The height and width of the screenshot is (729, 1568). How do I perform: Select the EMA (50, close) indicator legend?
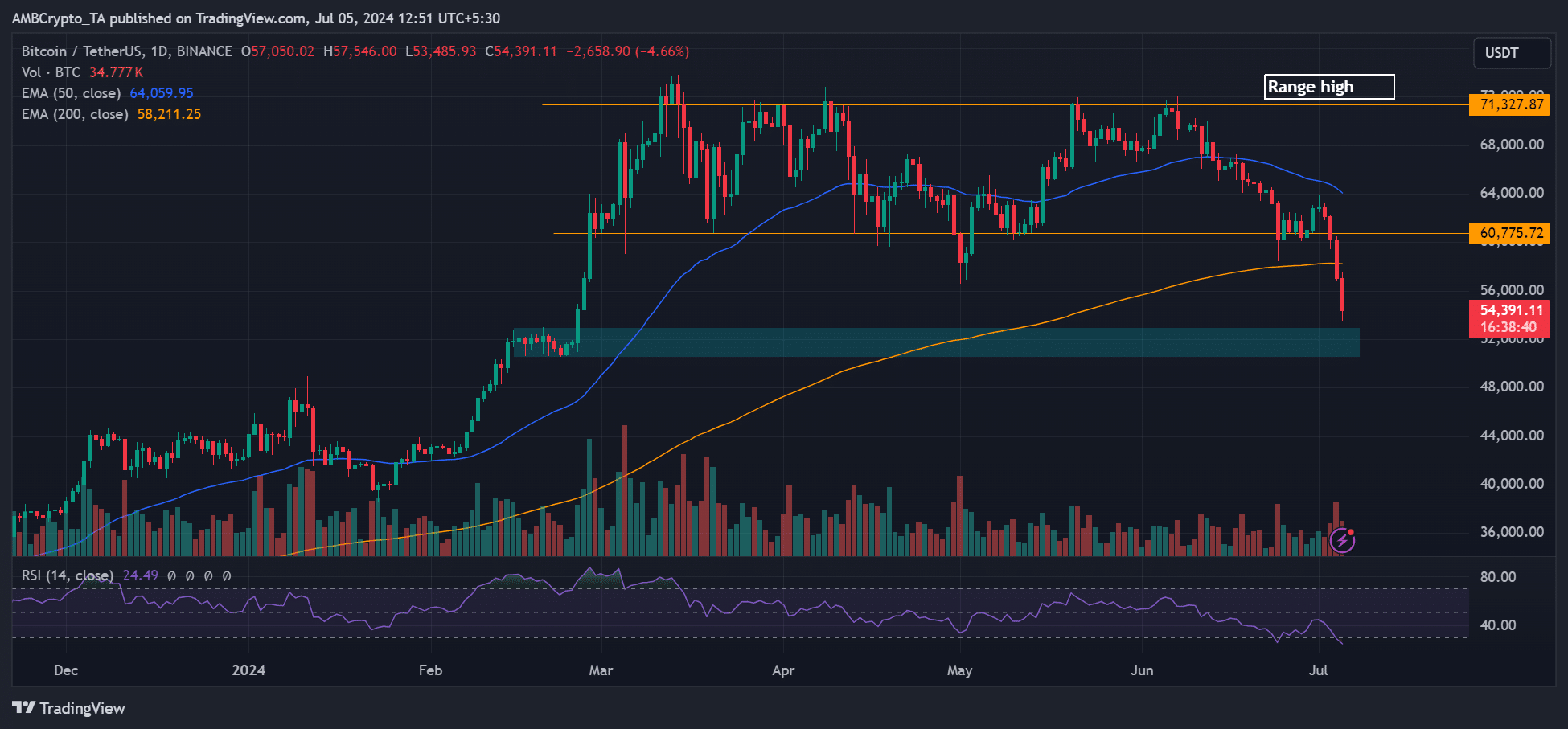click(x=71, y=93)
